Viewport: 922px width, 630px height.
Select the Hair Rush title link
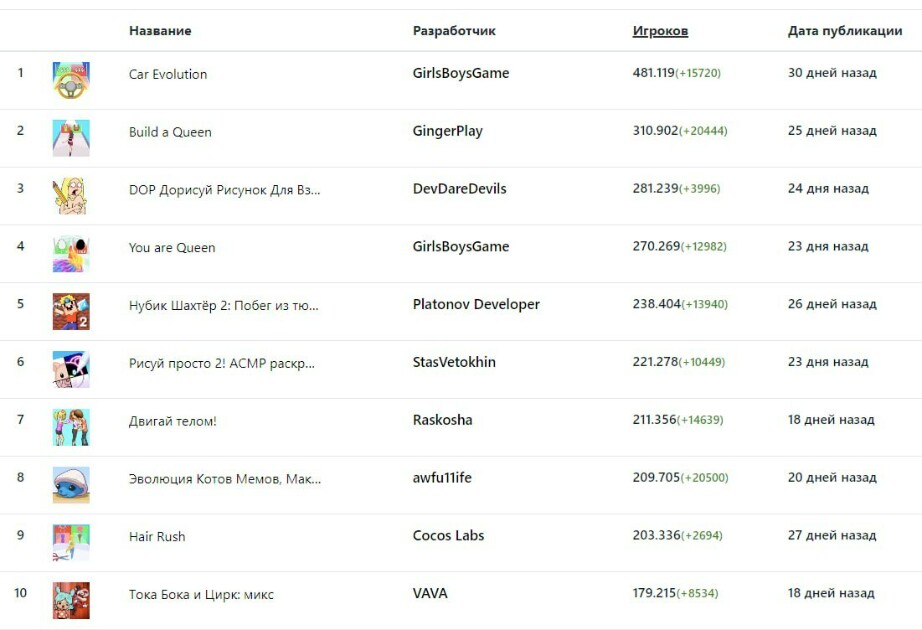coord(157,537)
